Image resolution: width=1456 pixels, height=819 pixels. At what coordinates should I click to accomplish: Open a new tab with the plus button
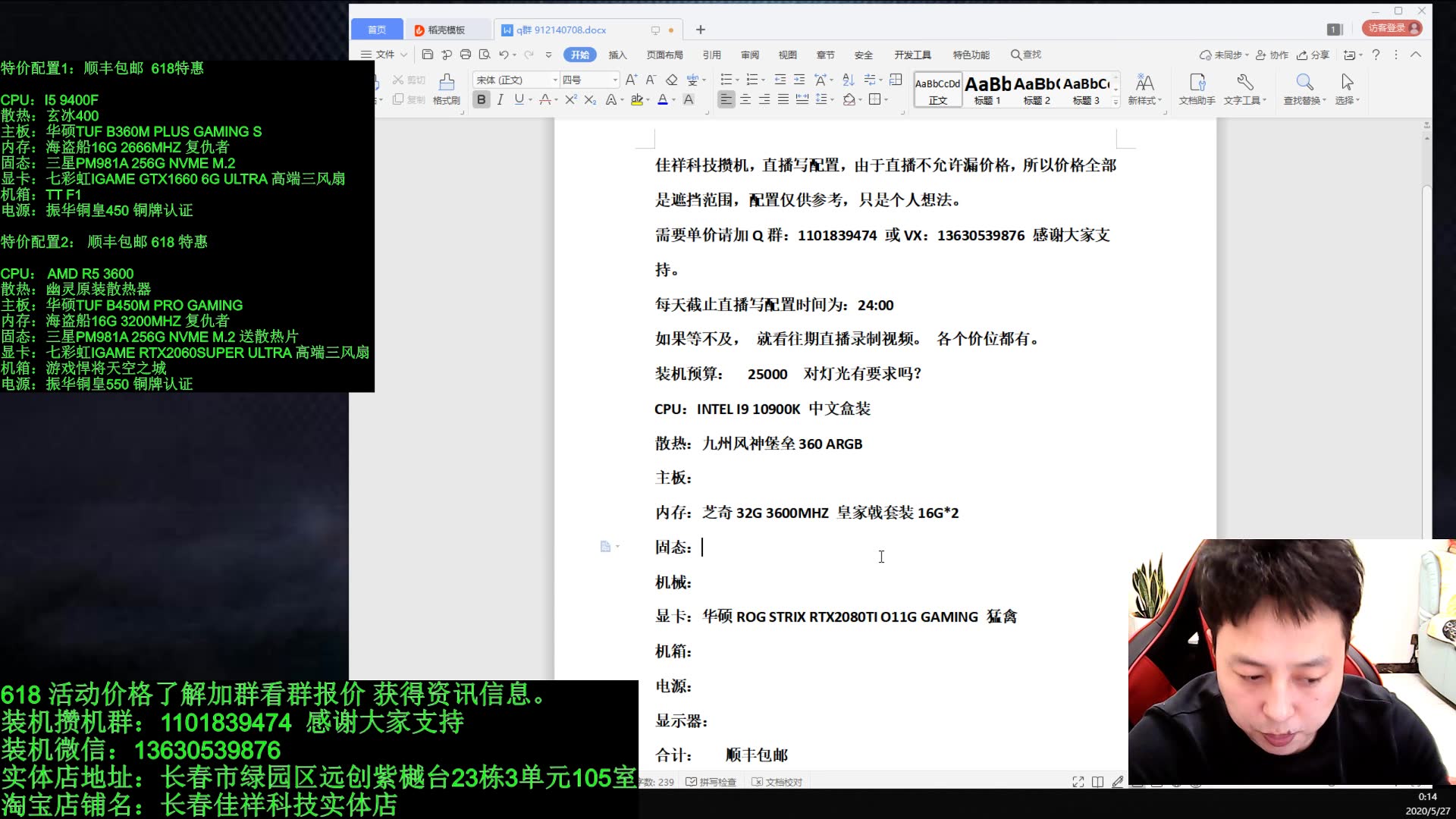tap(701, 30)
